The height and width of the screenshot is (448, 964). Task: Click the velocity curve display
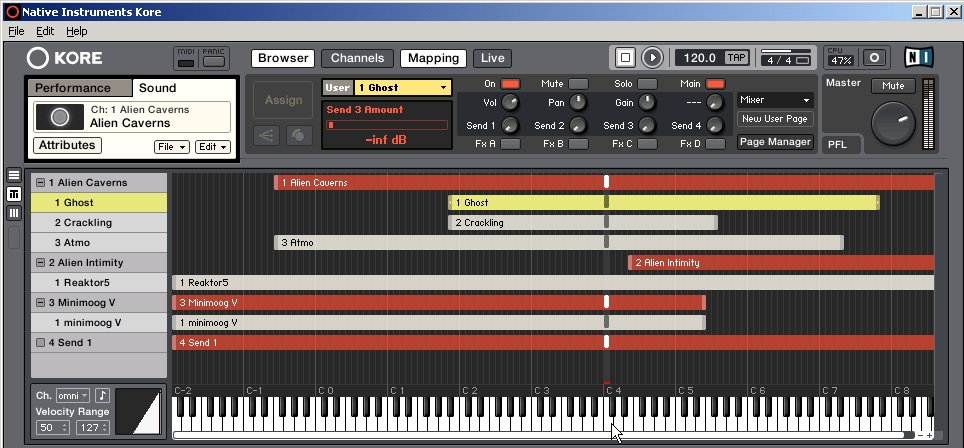point(138,411)
